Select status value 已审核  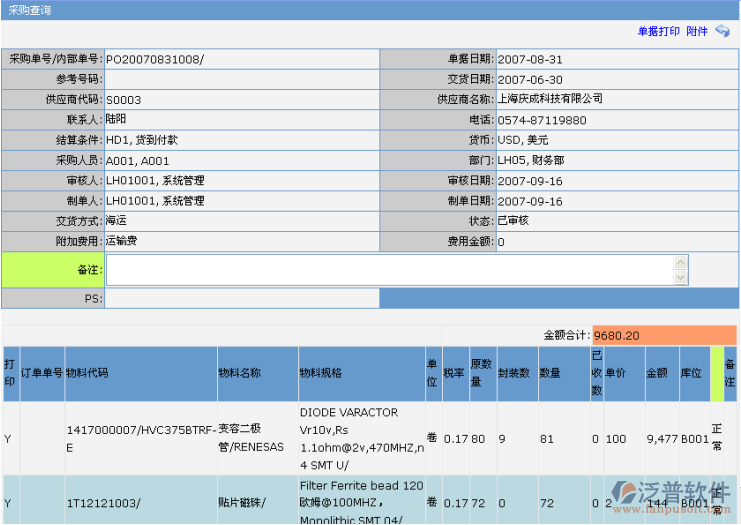pos(513,221)
